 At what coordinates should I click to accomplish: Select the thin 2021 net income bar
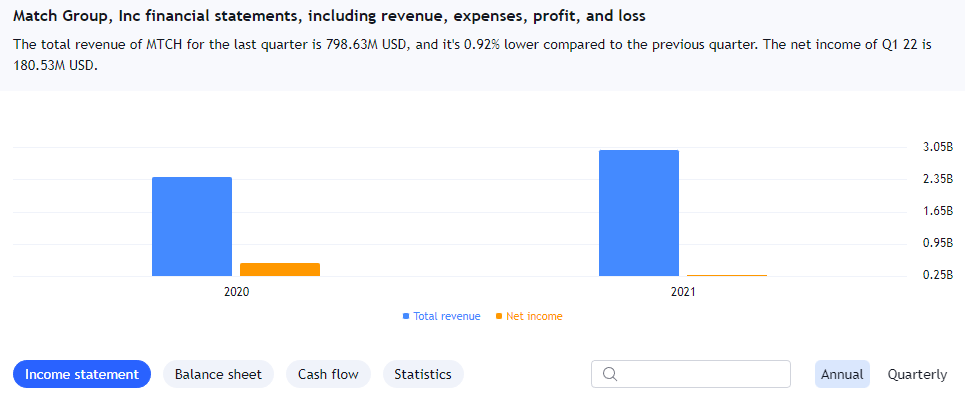[727, 275]
